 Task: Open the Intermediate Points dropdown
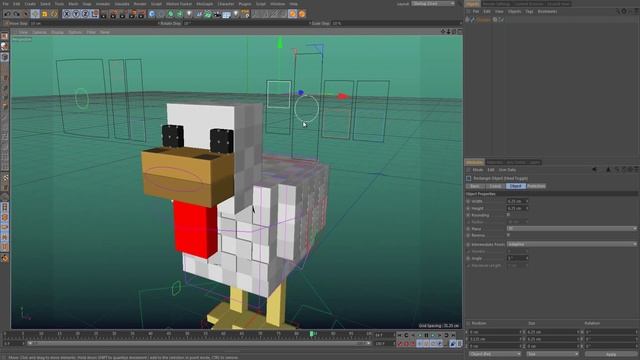(571, 244)
